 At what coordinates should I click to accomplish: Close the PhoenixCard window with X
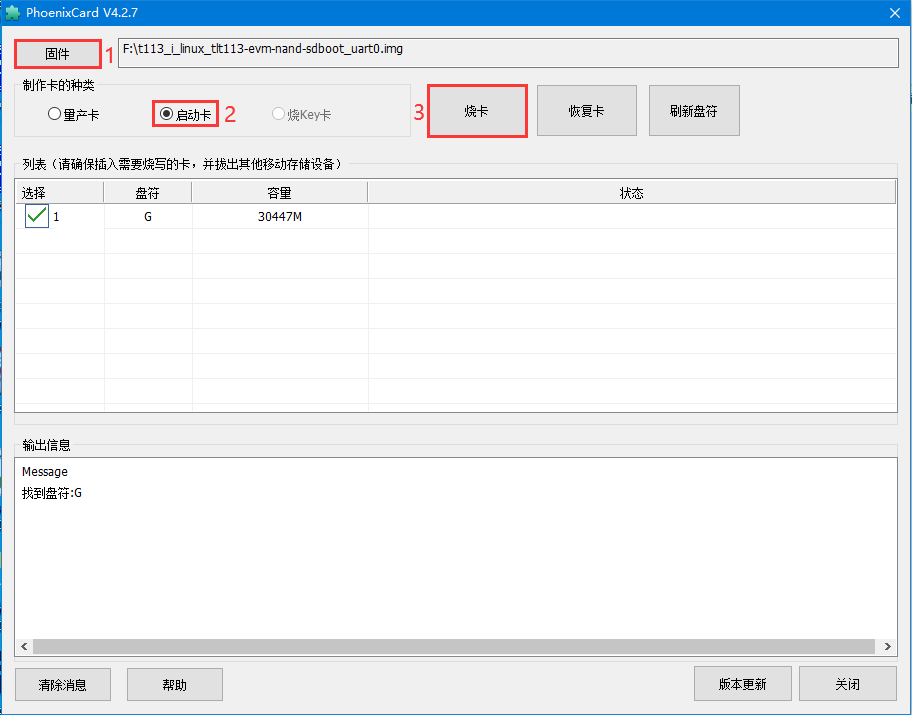895,13
